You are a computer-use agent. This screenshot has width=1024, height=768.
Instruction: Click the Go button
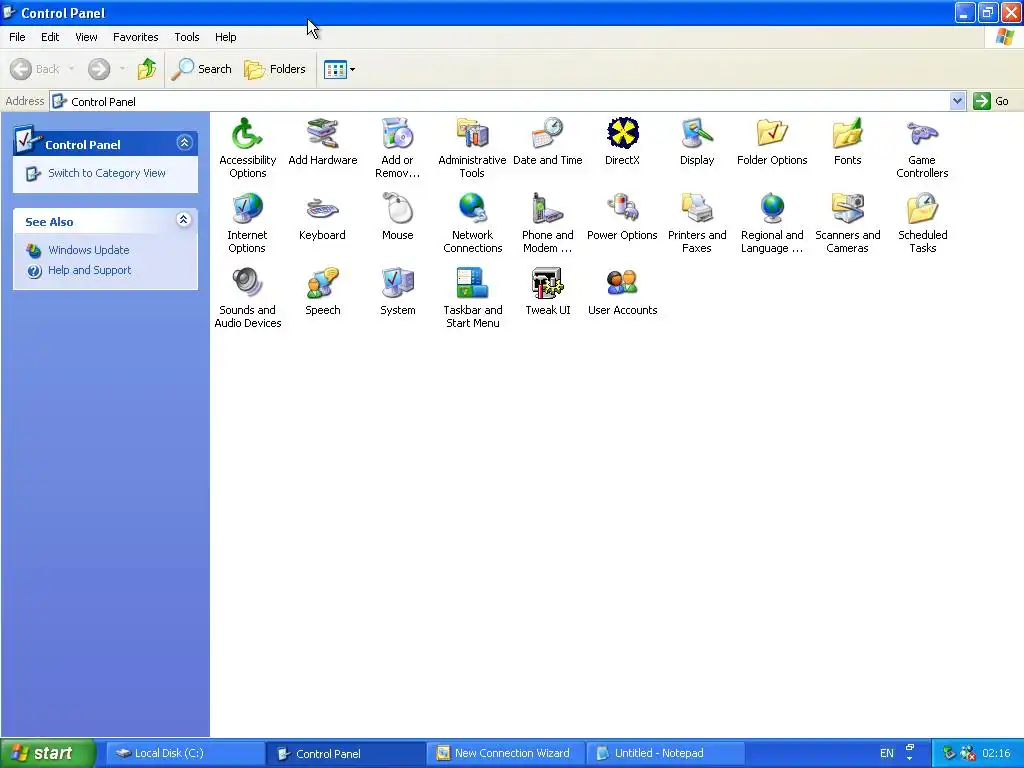click(x=991, y=101)
